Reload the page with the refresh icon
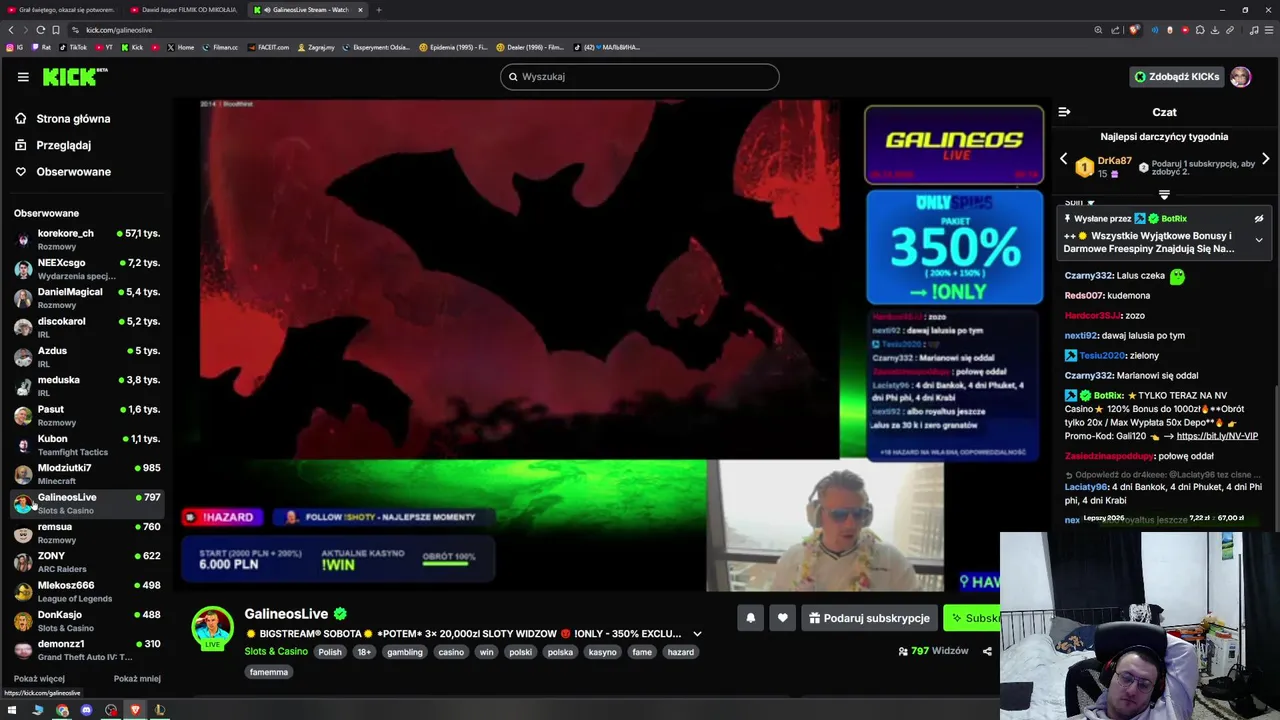This screenshot has height=720, width=1280. tap(40, 30)
